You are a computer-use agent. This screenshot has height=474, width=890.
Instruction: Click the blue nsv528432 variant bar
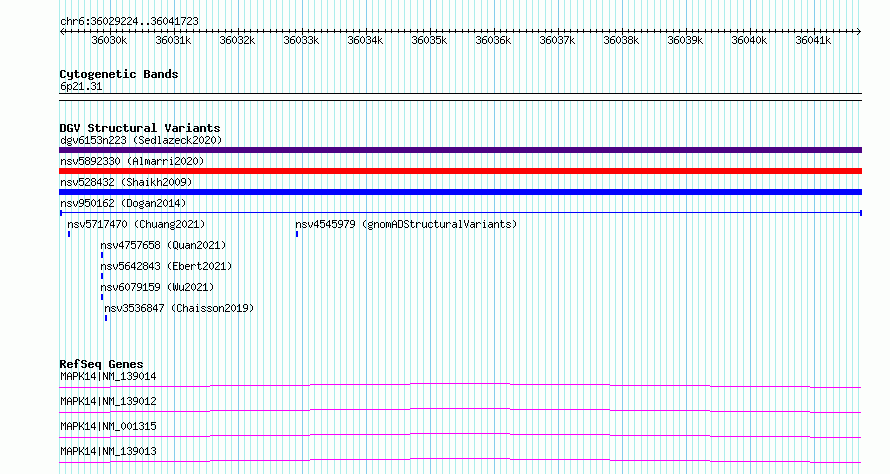[x=460, y=192]
